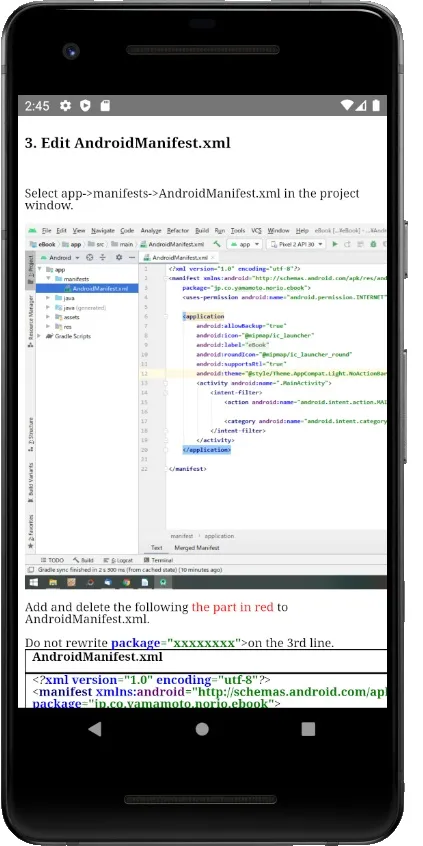The image size is (423, 846).
Task: Open the Build menu in the menu bar
Action: click(x=202, y=230)
